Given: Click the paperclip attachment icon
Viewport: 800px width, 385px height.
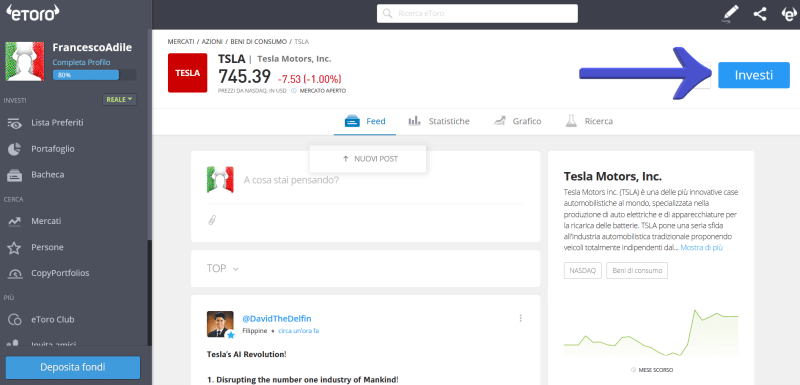Looking at the screenshot, I should (212, 220).
